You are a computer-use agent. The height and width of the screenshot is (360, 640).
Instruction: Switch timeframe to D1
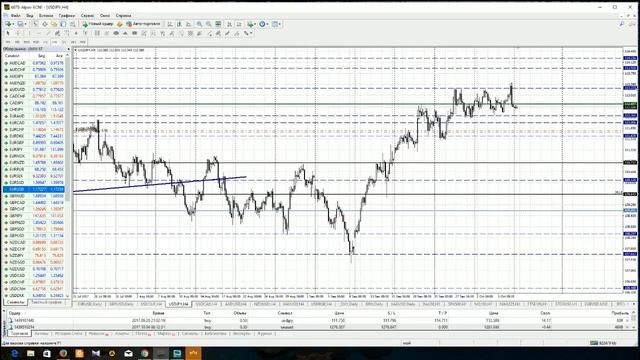[64, 42]
